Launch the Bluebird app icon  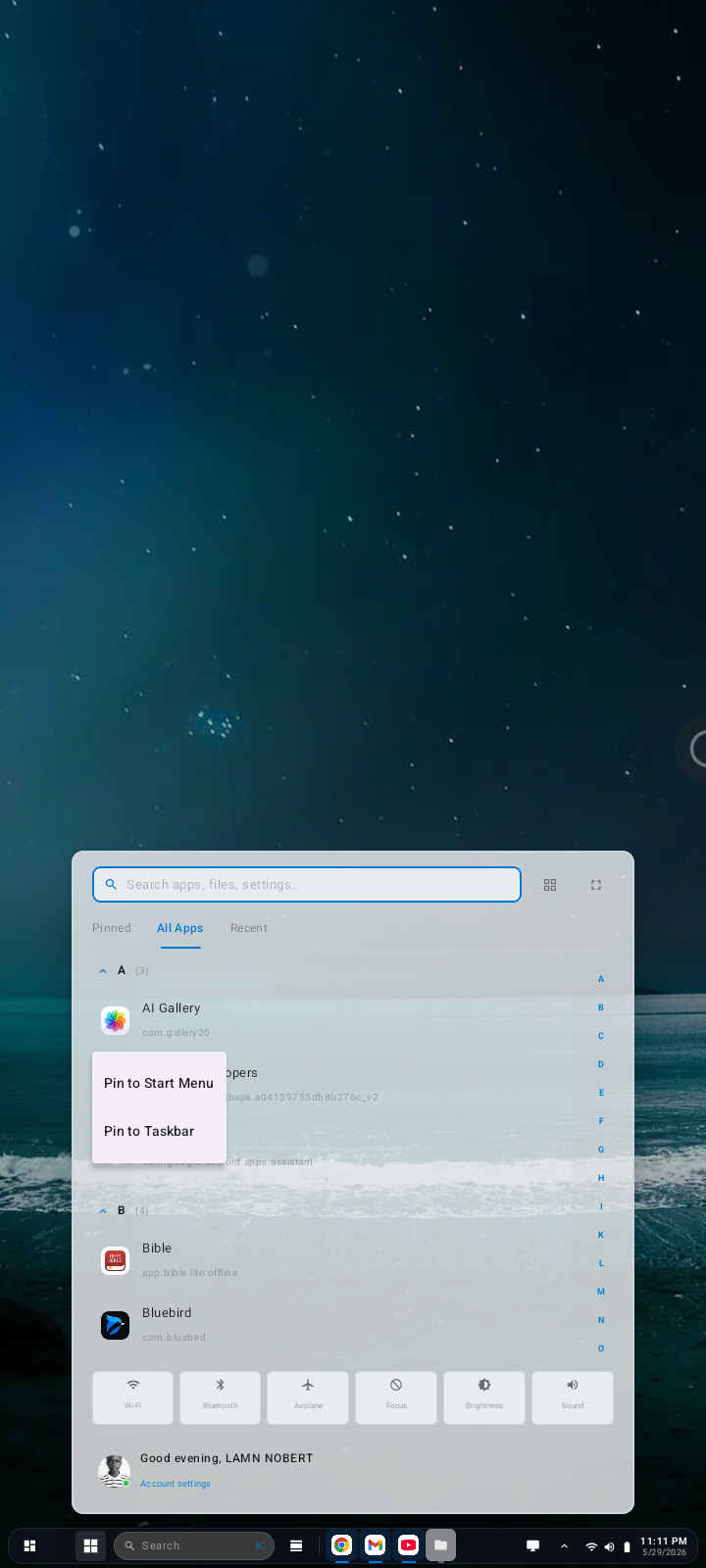(x=116, y=1325)
